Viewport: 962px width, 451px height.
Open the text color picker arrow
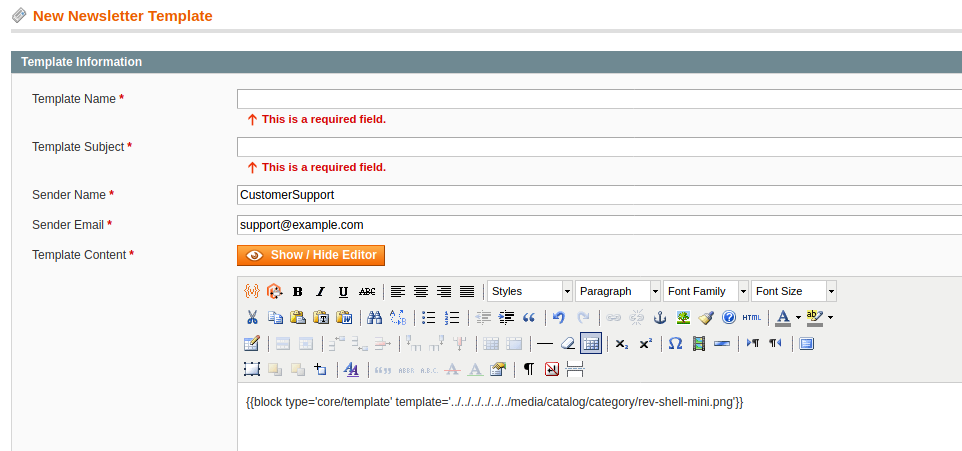pos(798,318)
